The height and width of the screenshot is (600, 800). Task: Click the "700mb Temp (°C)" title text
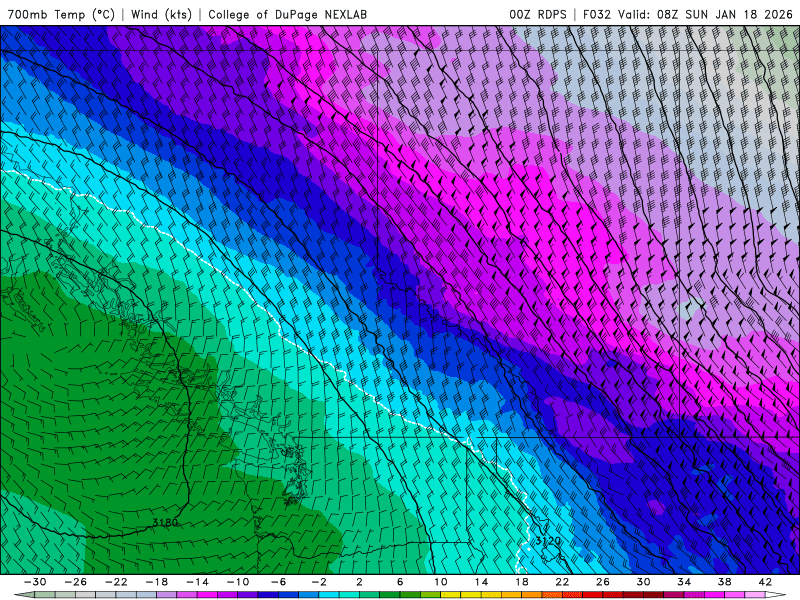coord(61,14)
